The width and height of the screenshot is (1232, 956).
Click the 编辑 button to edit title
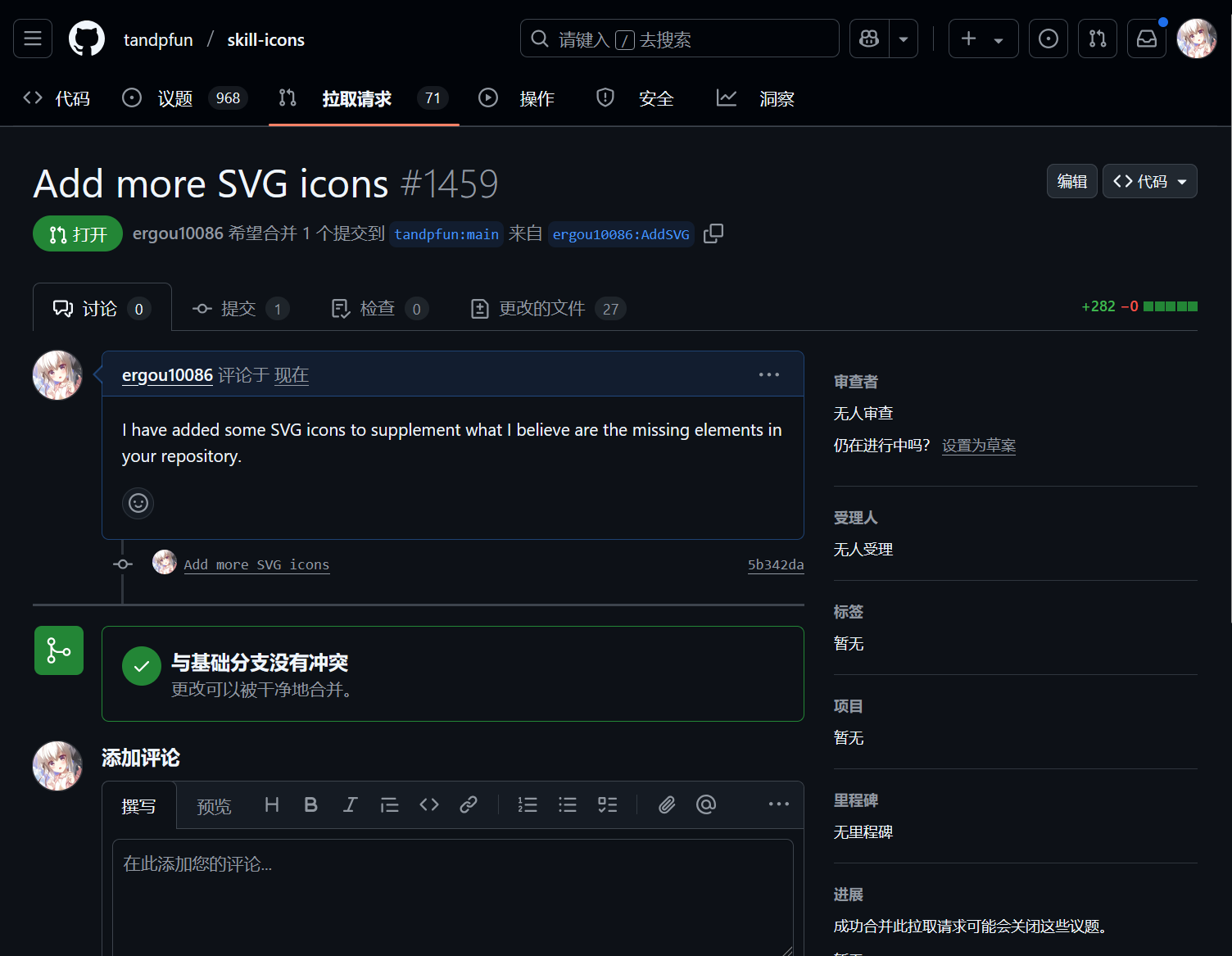click(x=1071, y=181)
